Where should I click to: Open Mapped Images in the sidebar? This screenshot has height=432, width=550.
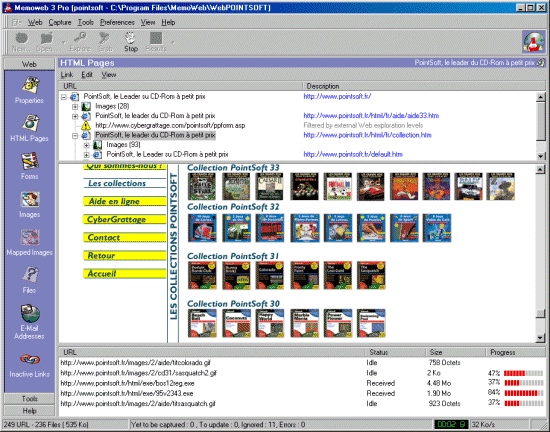click(29, 242)
